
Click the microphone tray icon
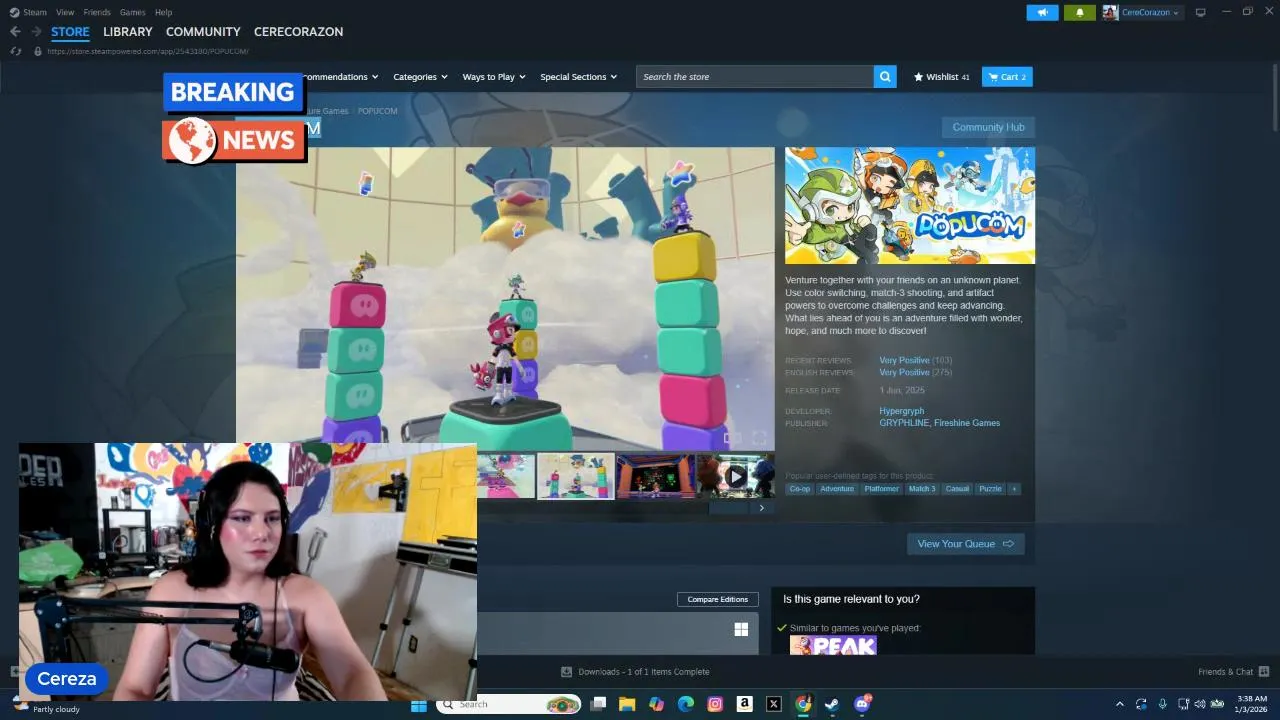(x=1160, y=704)
